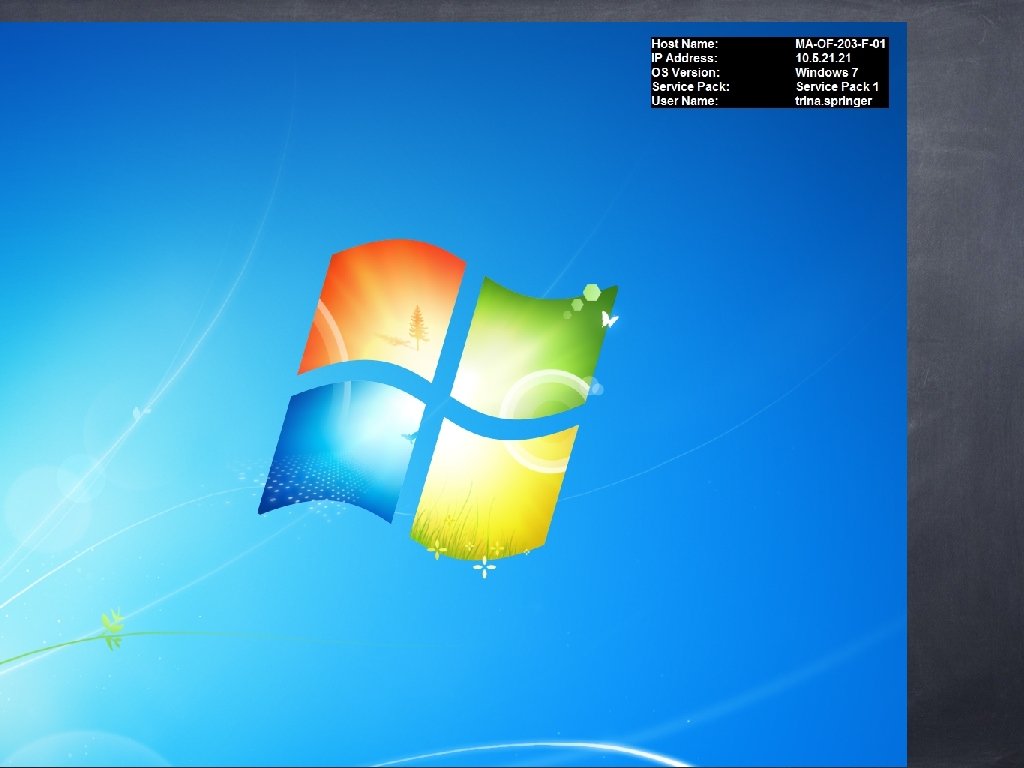The image size is (1024, 768).
Task: Click the "OS Version:" label
Action: pos(685,72)
